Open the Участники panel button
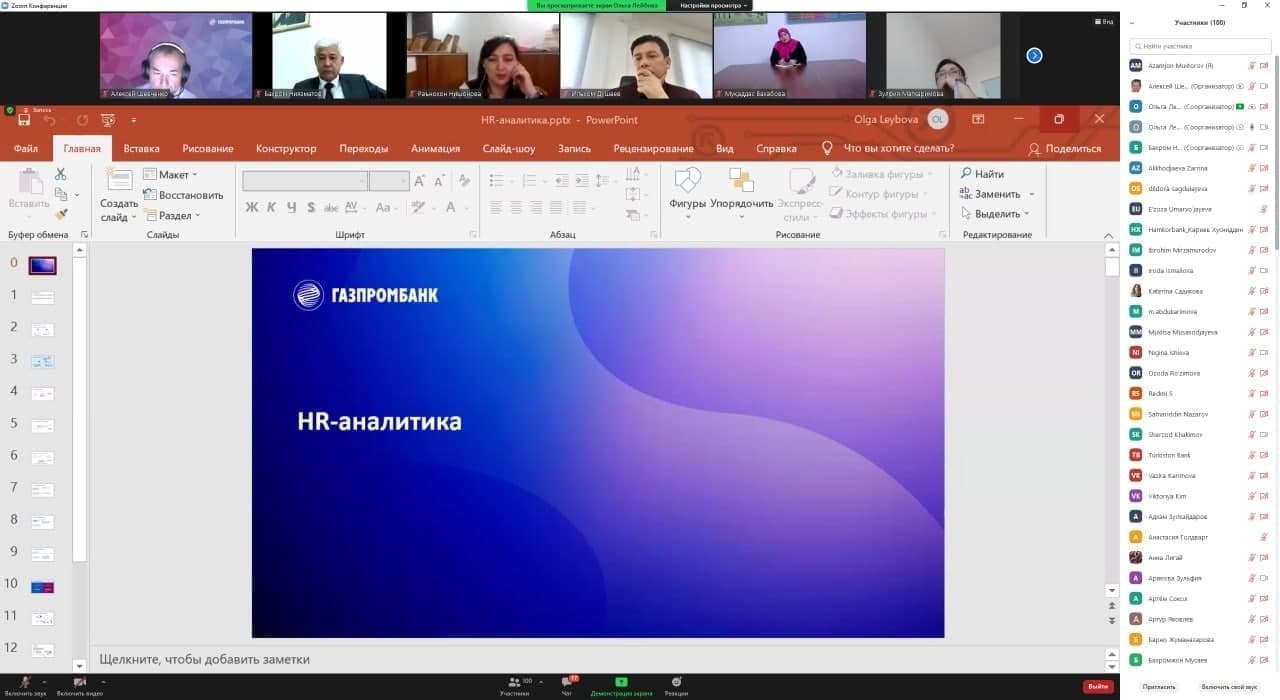This screenshot has width=1280, height=700. tap(515, 686)
